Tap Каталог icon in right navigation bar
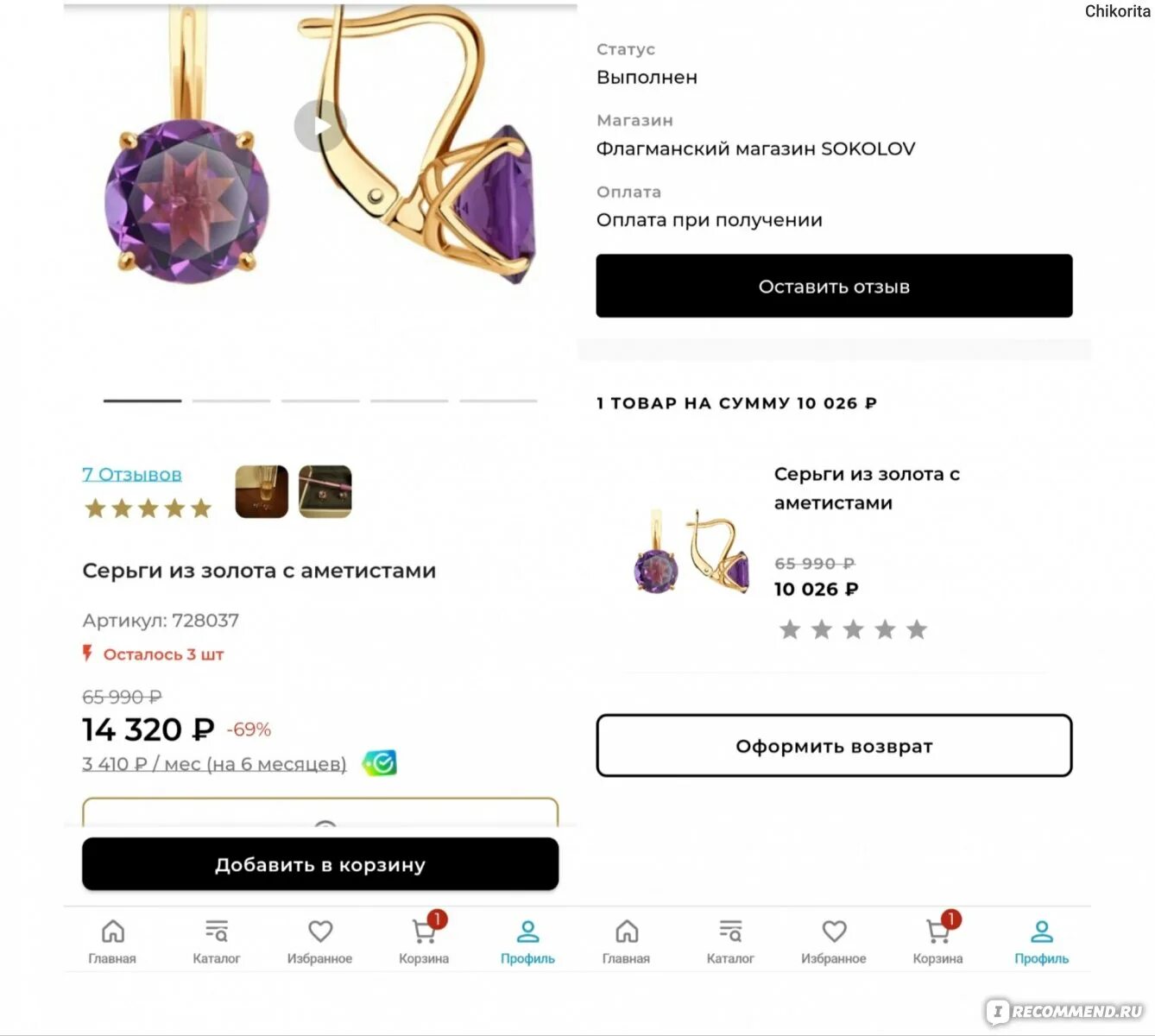The height and width of the screenshot is (1036, 1155). pos(730,932)
